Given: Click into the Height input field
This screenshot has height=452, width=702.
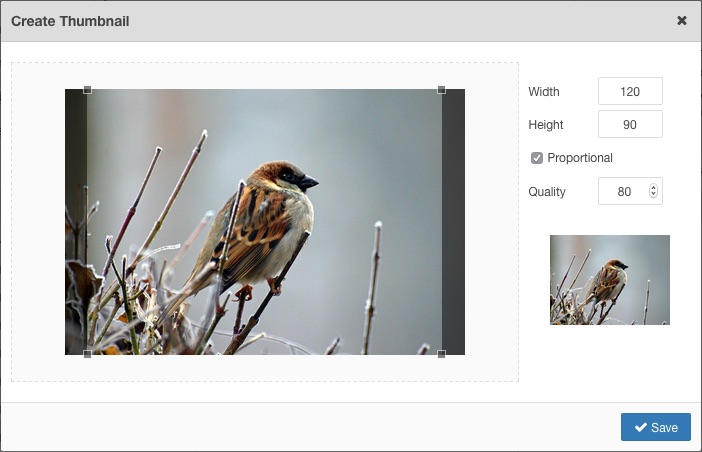Looking at the screenshot, I should point(630,124).
